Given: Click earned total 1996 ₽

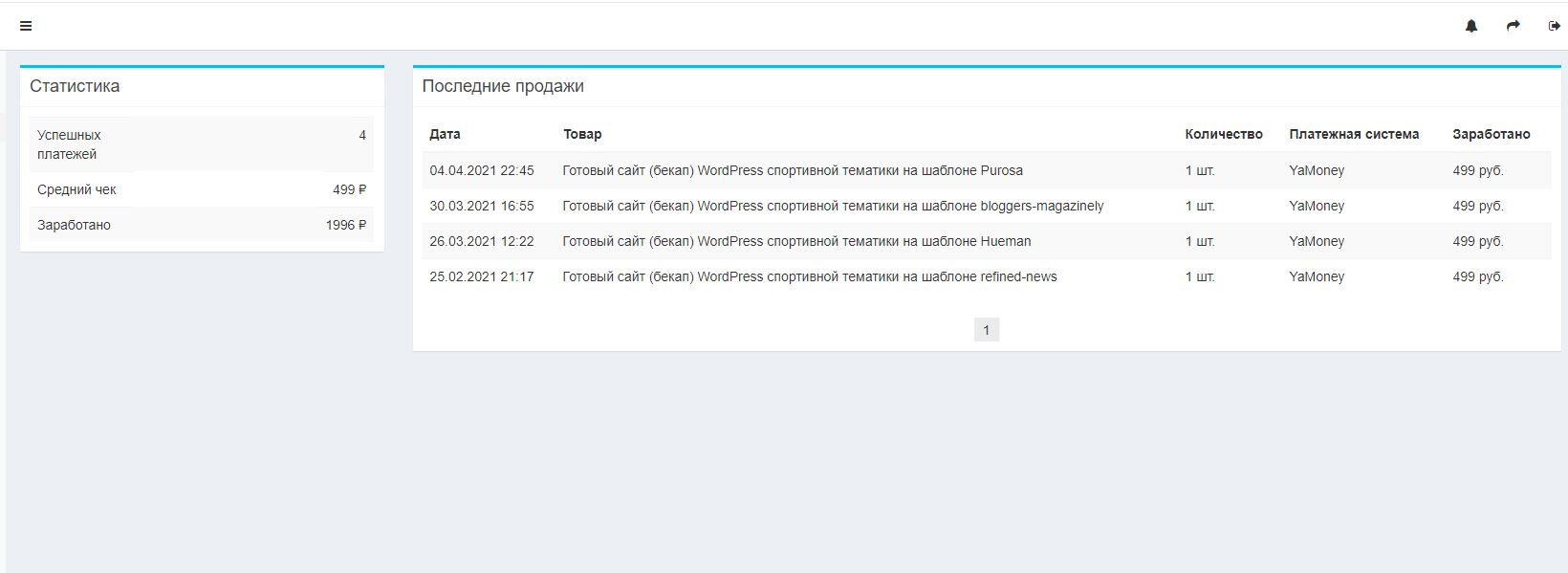Looking at the screenshot, I should [x=346, y=225].
